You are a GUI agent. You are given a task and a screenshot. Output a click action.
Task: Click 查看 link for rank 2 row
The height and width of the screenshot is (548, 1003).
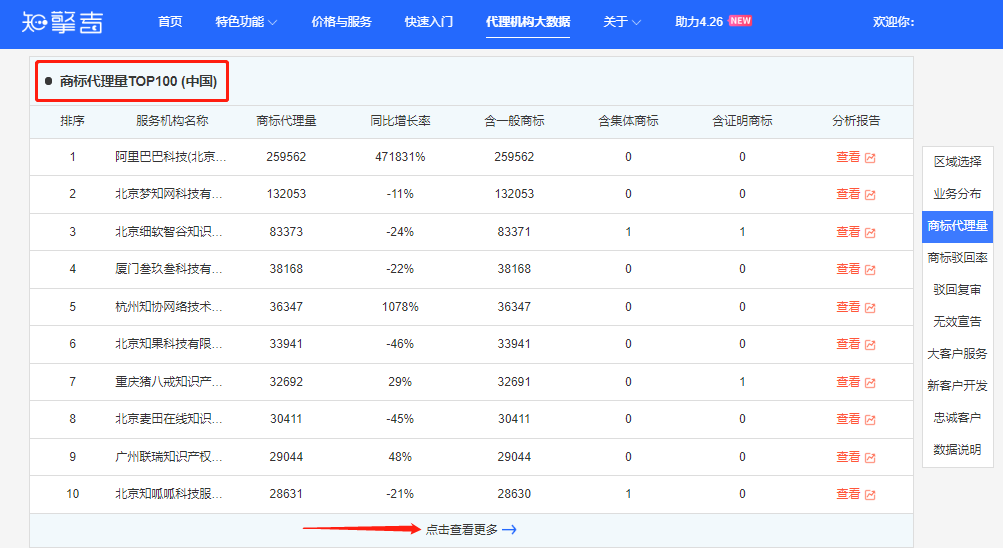pos(848,194)
